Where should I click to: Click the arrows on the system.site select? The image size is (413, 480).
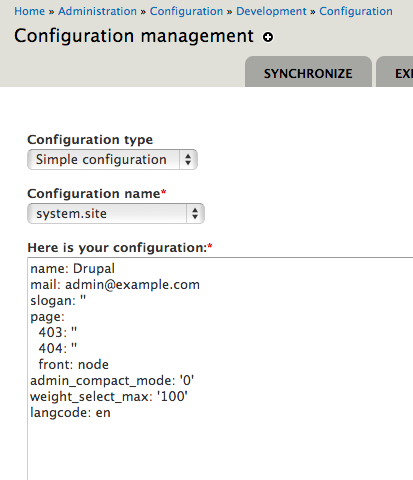(x=195, y=214)
